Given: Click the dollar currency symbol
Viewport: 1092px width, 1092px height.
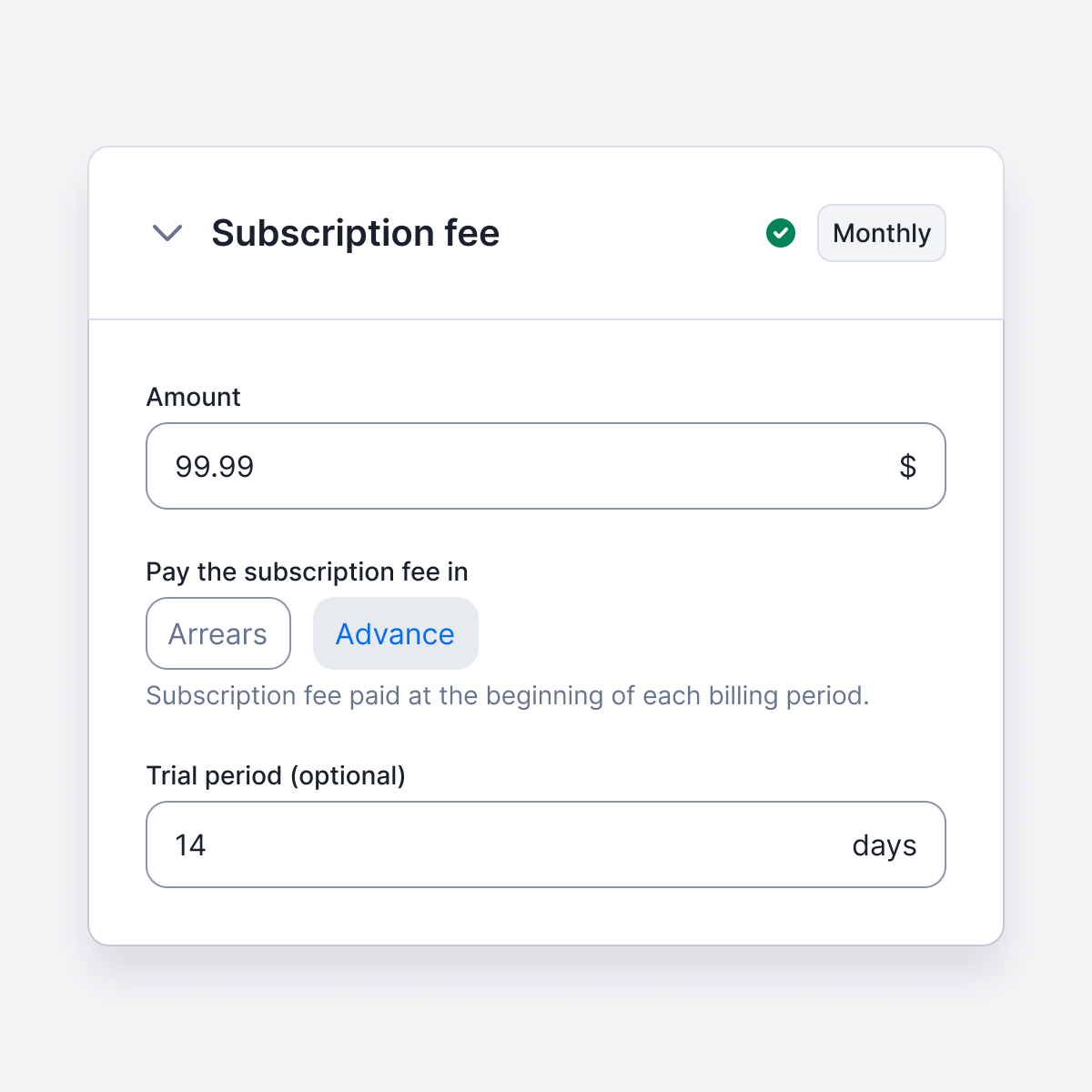Looking at the screenshot, I should (x=907, y=466).
